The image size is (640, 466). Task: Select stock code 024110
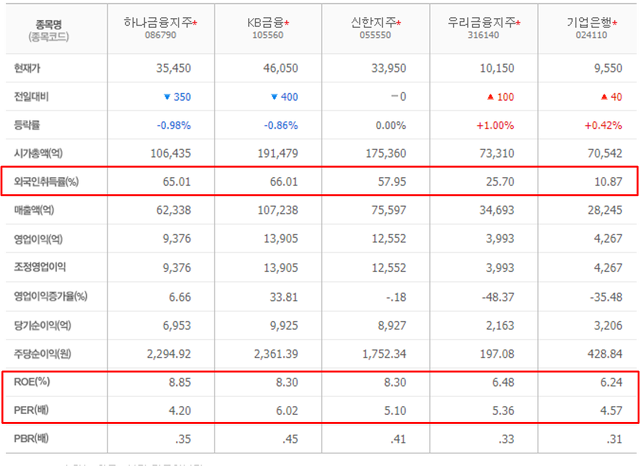591,35
